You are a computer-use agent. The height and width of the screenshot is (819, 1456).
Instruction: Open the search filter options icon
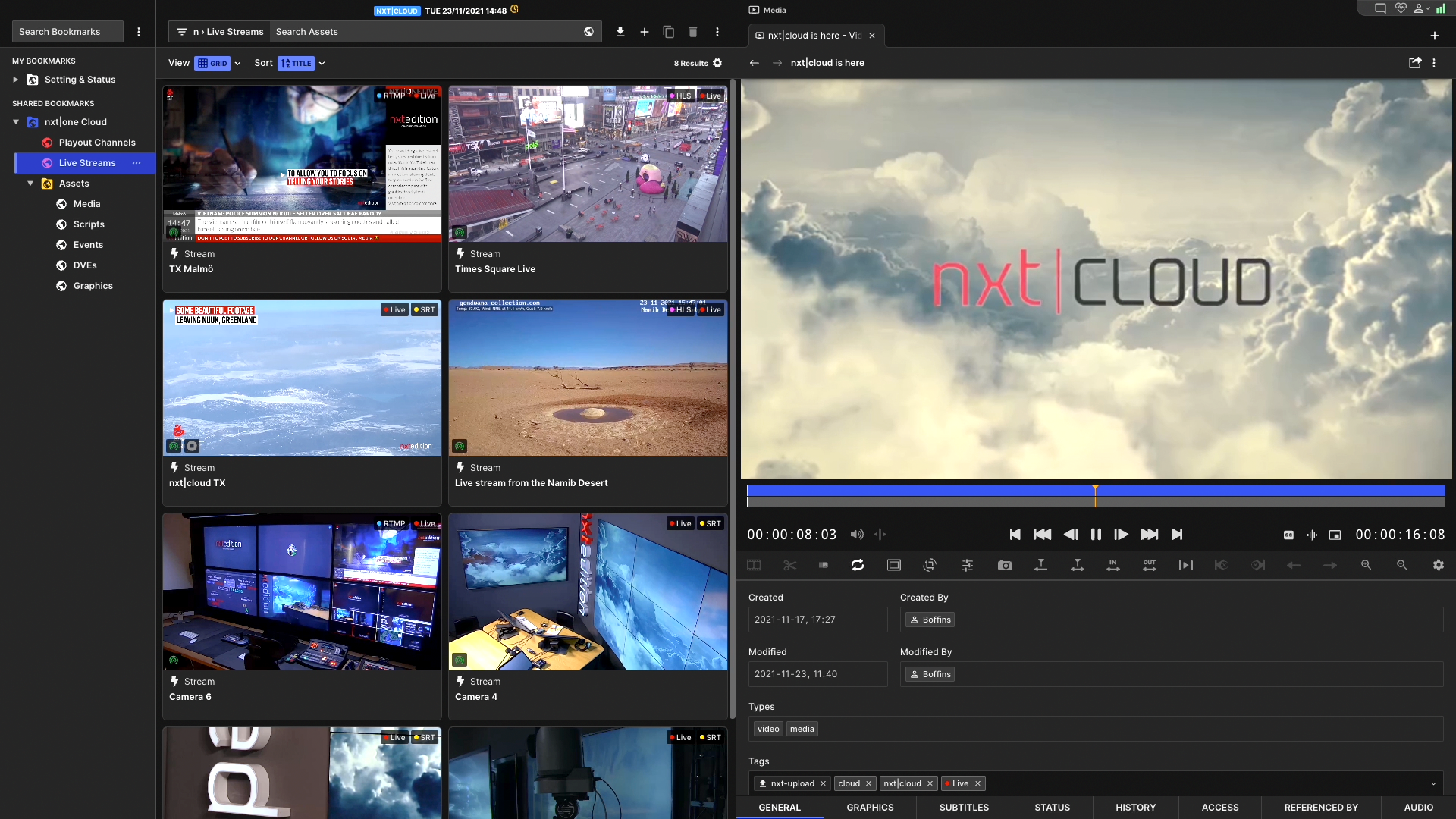pos(182,32)
